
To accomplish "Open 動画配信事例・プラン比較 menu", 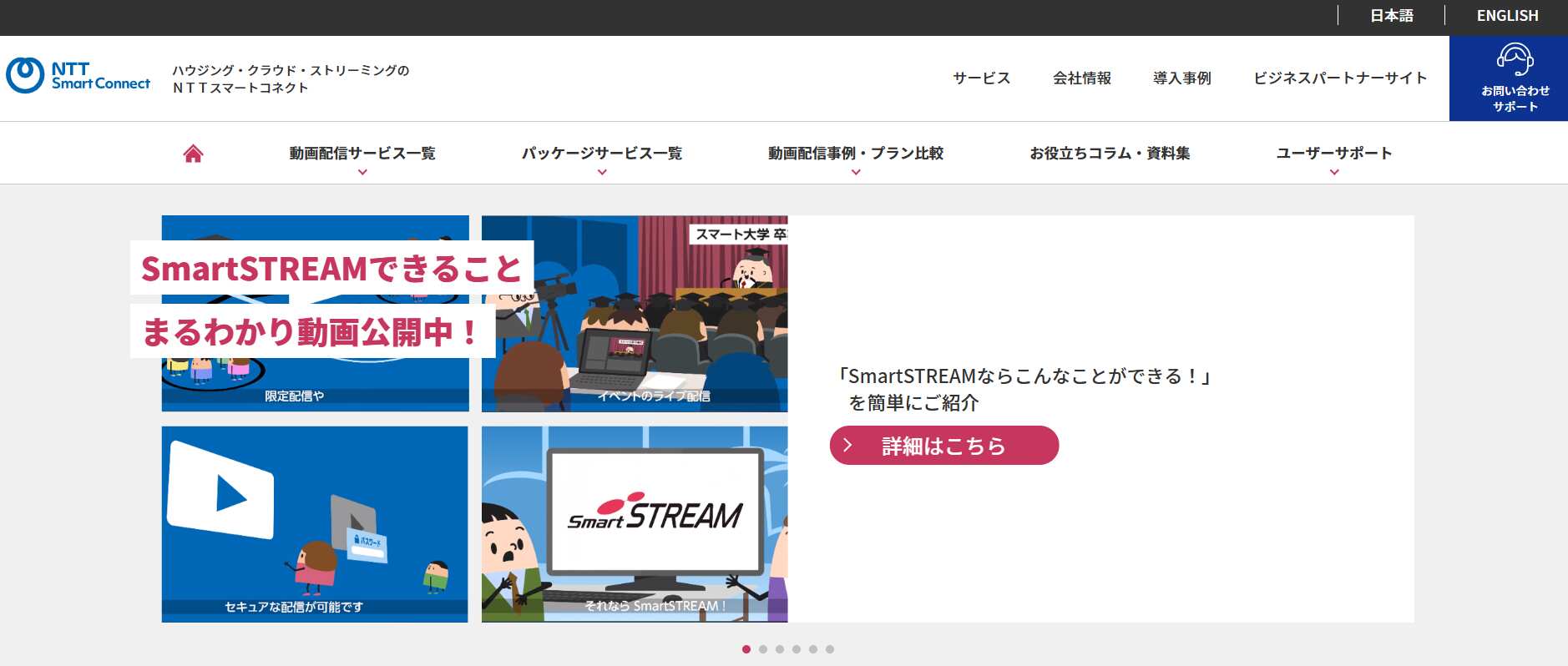I will click(x=856, y=153).
